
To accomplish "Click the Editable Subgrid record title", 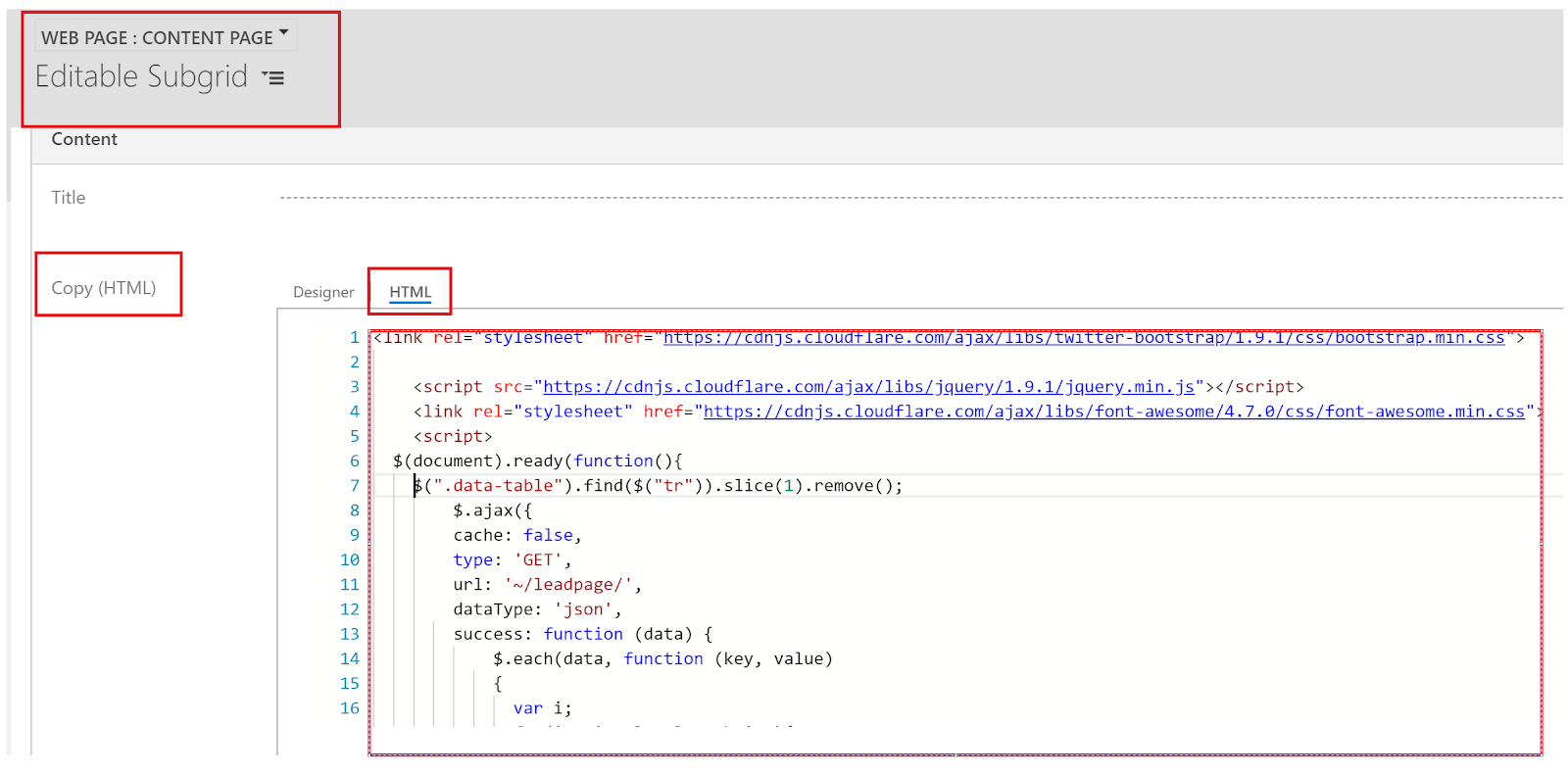I will (141, 76).
